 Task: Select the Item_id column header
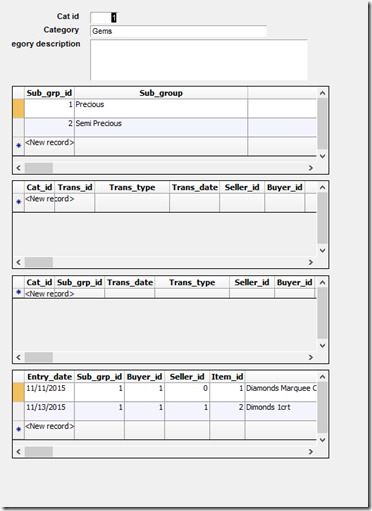227,377
